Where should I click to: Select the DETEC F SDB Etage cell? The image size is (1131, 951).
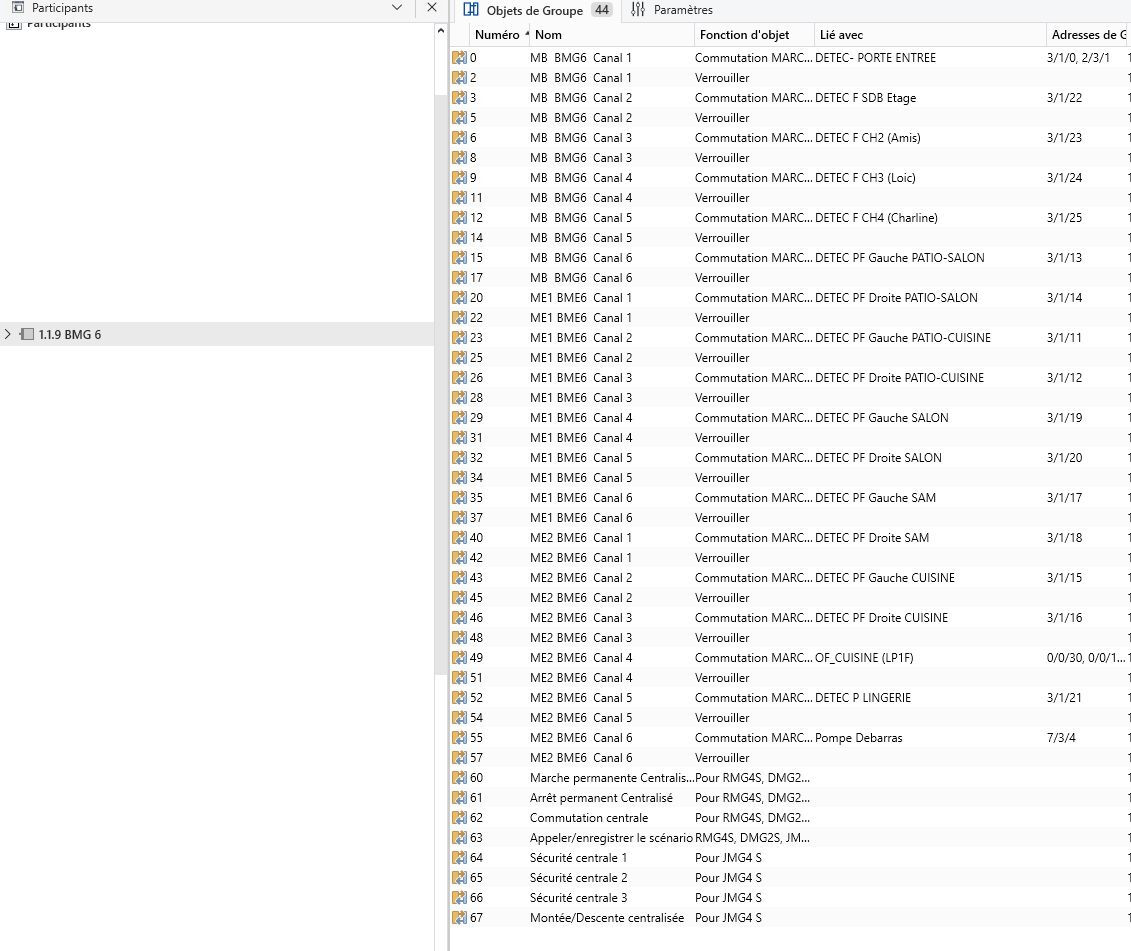pyautogui.click(x=866, y=97)
